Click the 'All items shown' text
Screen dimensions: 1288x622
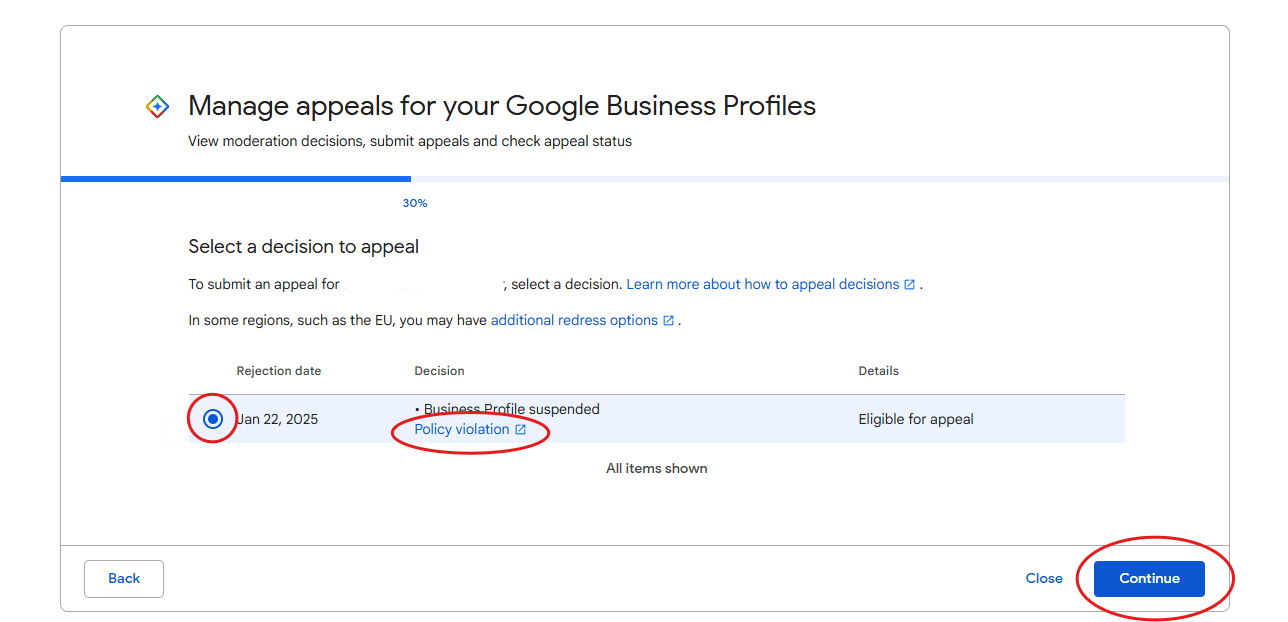pos(657,468)
